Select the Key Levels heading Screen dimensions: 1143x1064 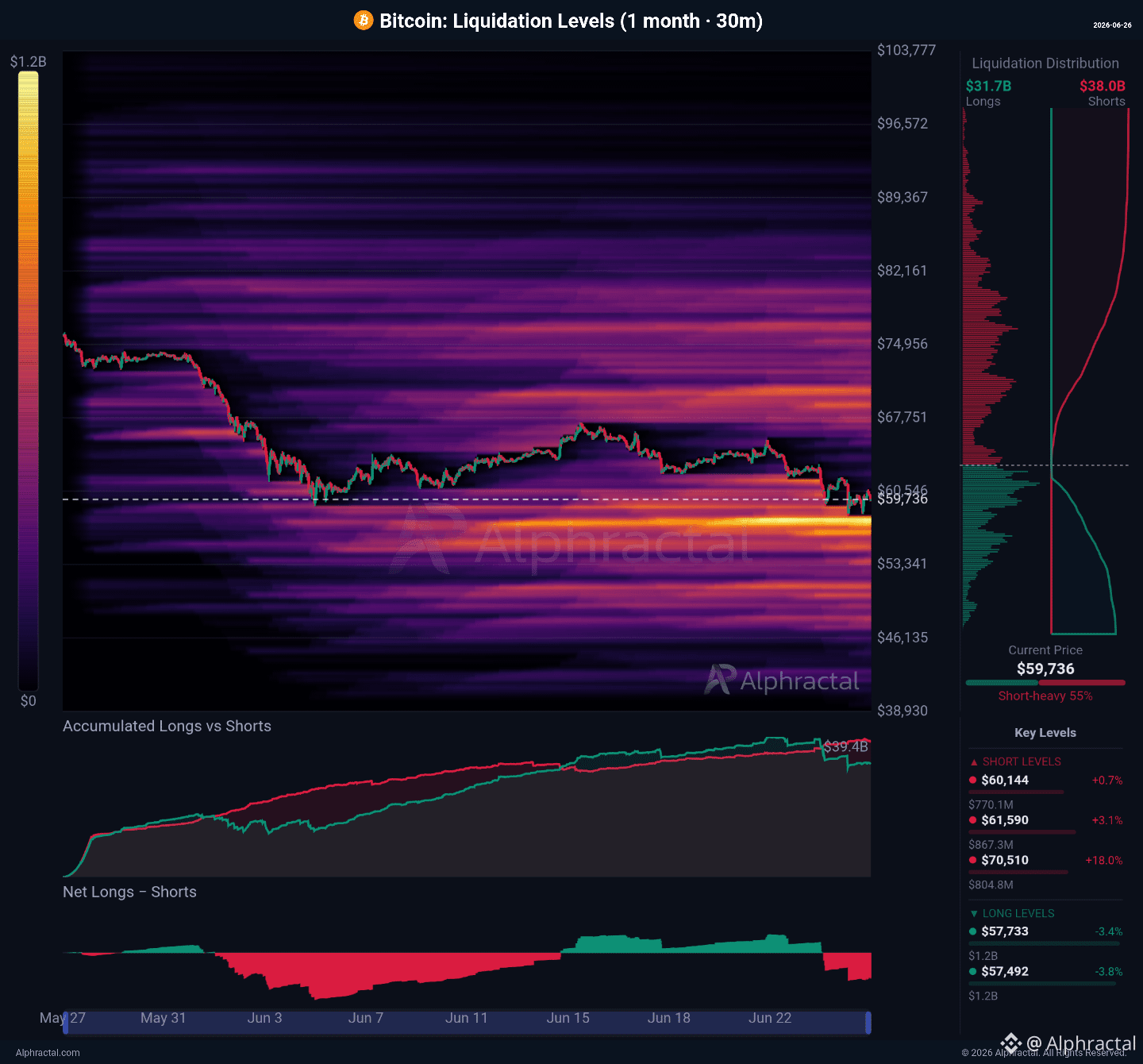click(1045, 733)
